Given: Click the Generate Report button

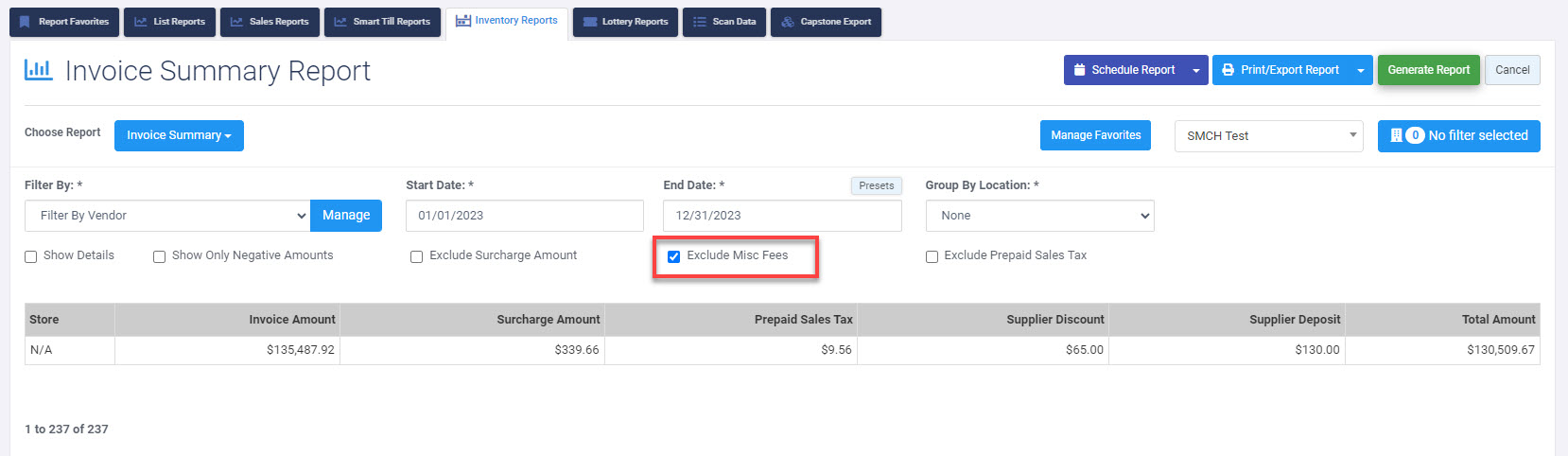Looking at the screenshot, I should (1428, 70).
